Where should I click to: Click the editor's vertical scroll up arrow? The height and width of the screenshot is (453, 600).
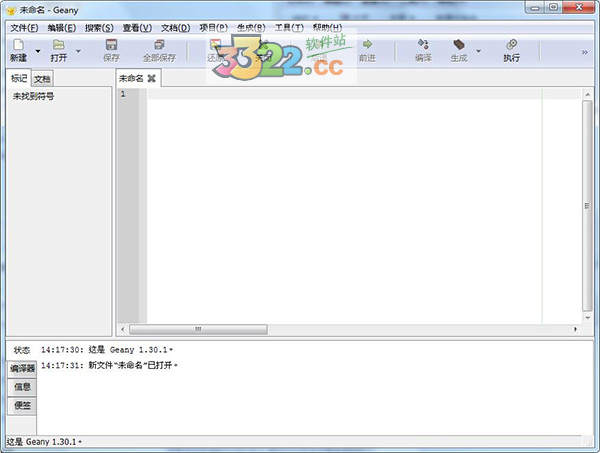click(x=587, y=94)
